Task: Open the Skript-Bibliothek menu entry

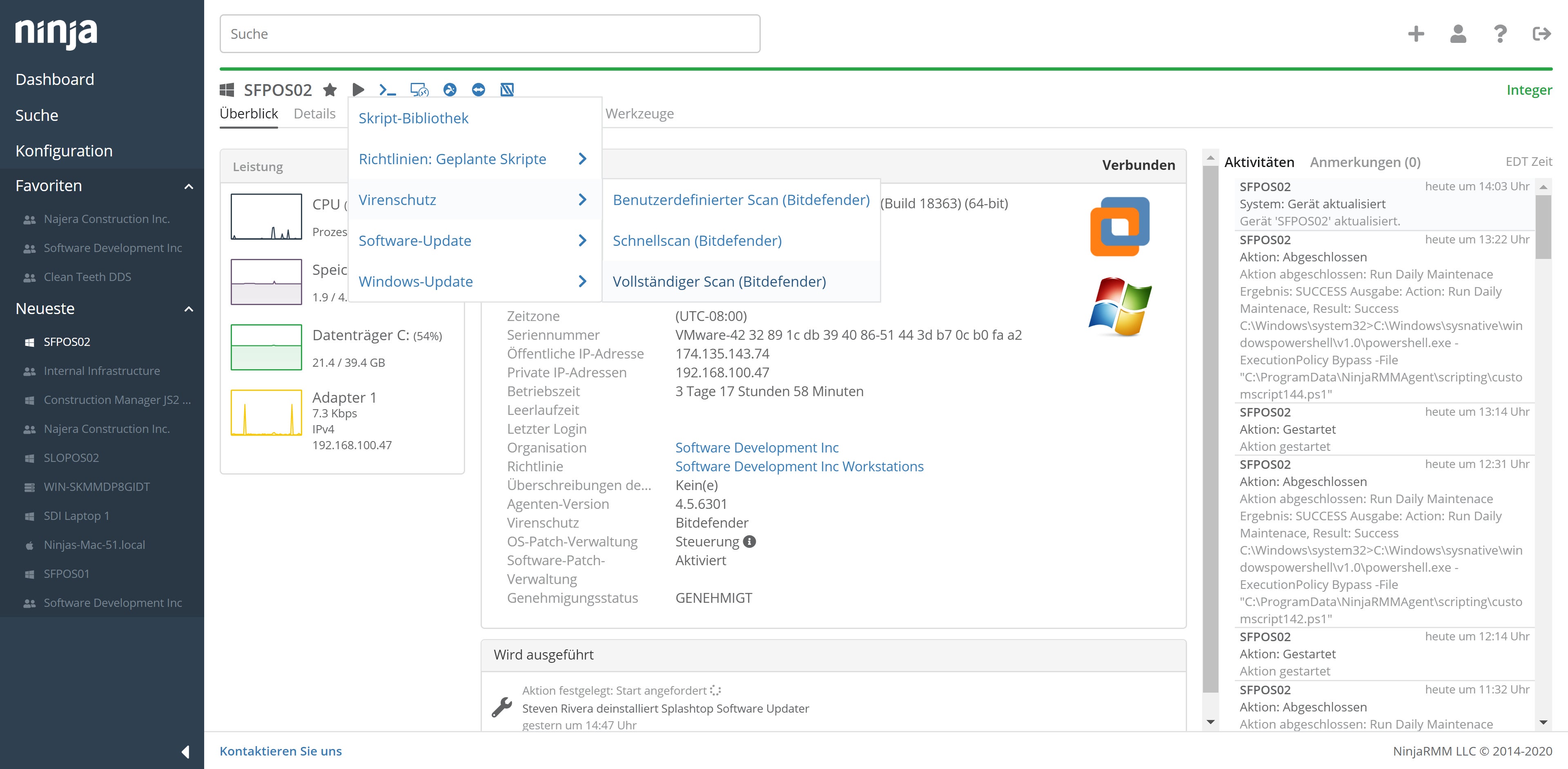Action: click(x=413, y=118)
